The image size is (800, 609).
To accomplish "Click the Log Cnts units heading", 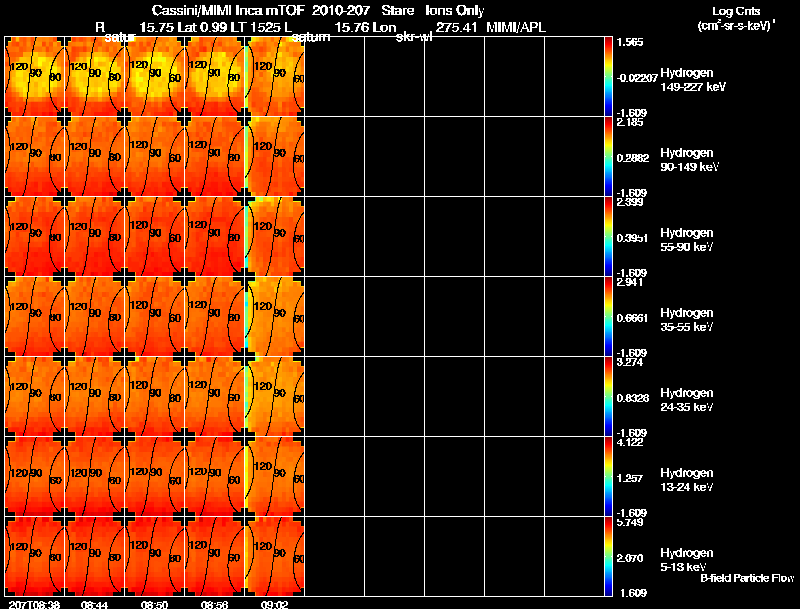I will pyautogui.click(x=736, y=11).
